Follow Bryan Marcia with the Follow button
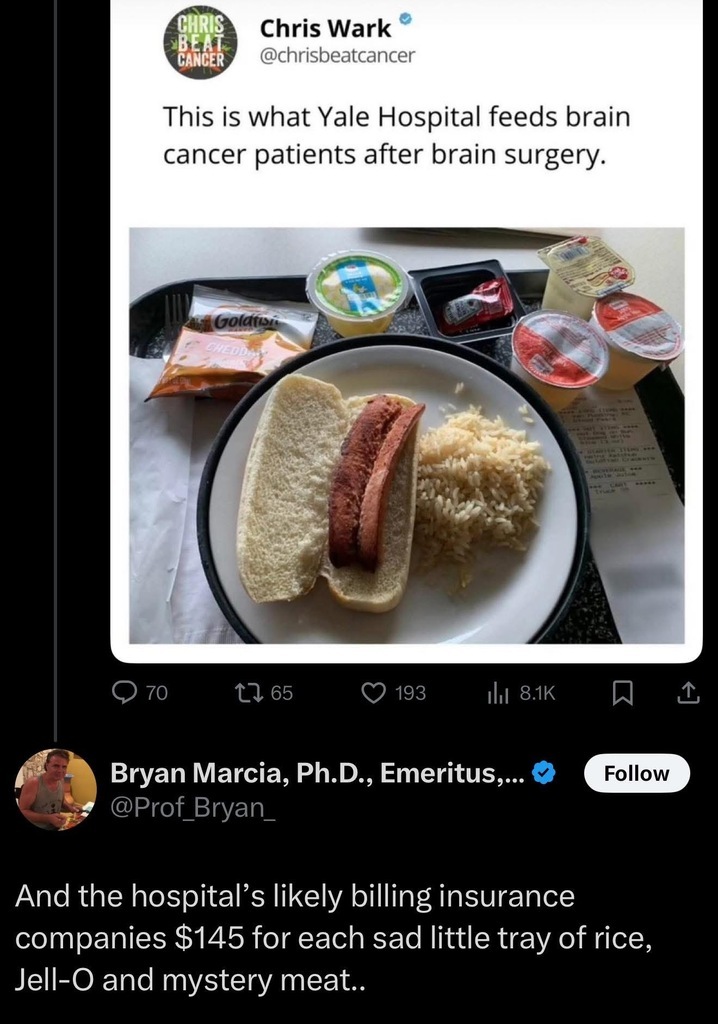 (637, 773)
